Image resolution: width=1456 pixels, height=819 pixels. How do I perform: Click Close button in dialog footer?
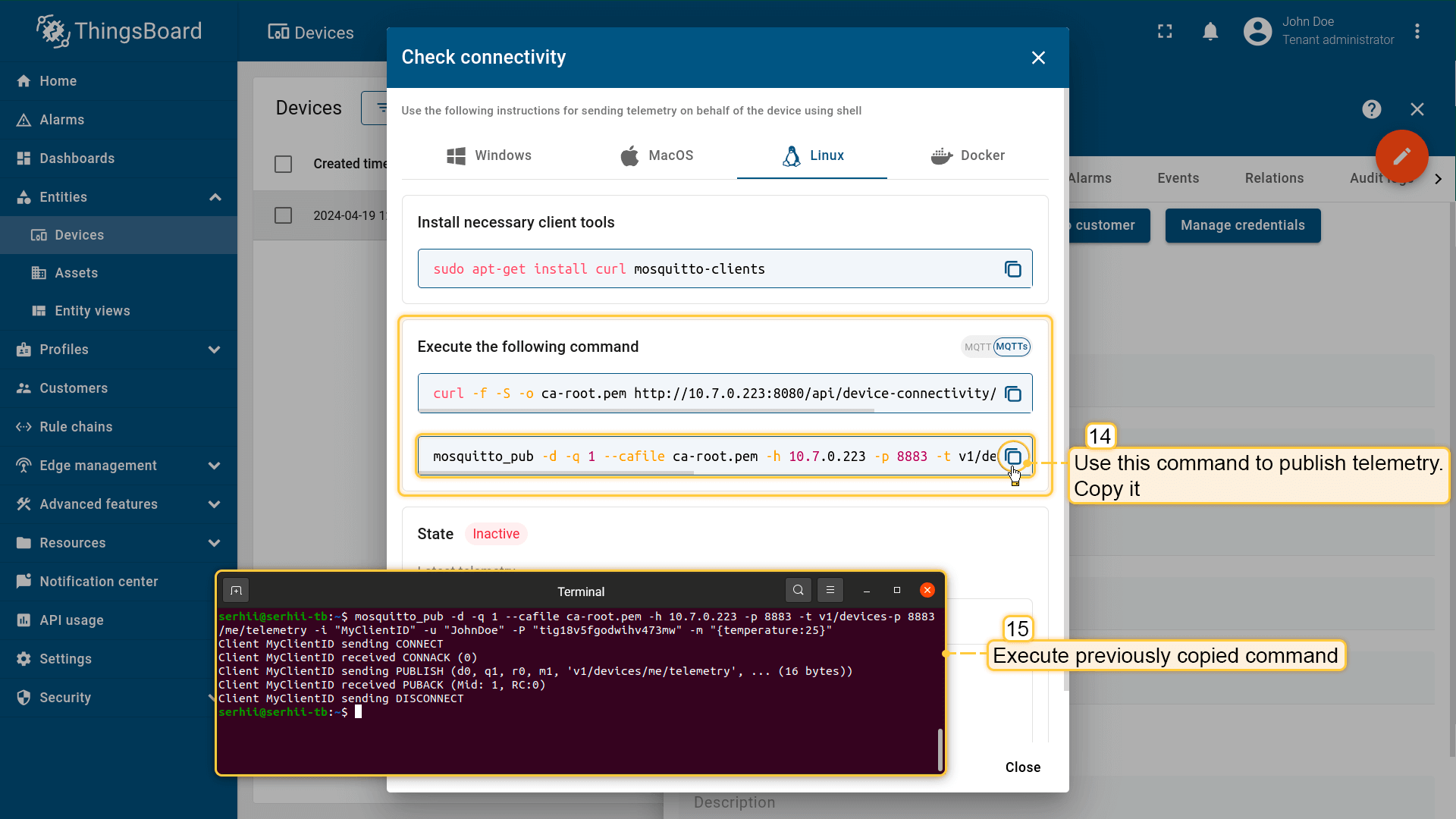tap(1022, 767)
